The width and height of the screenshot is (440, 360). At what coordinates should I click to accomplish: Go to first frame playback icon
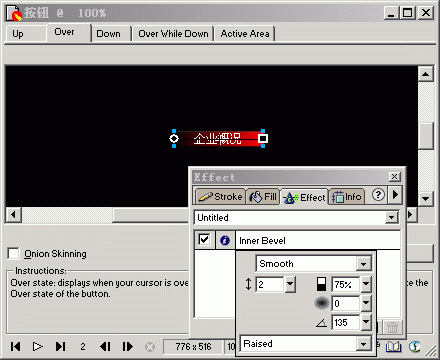[15, 347]
